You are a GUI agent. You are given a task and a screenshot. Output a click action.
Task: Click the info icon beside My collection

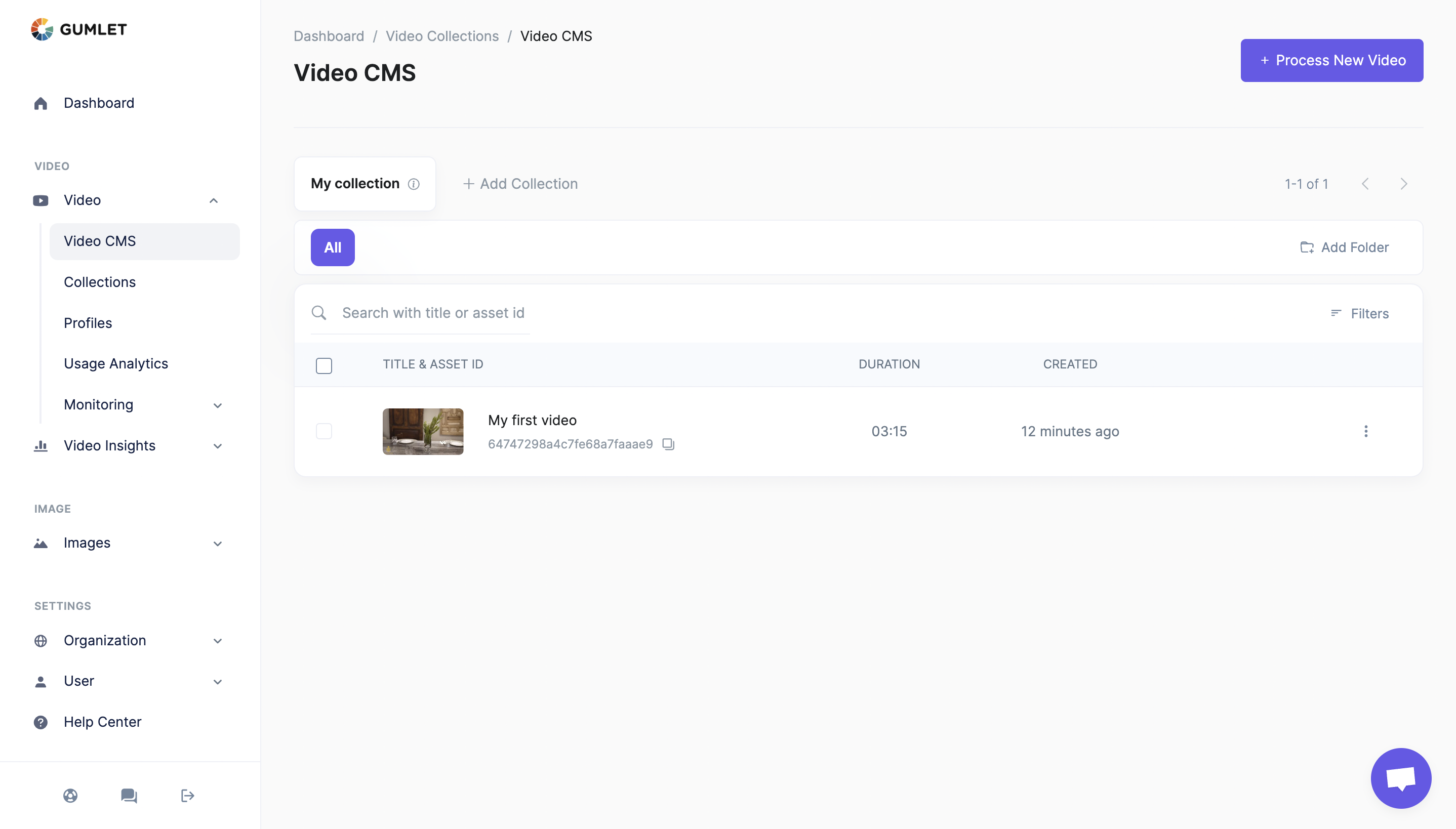tap(414, 184)
